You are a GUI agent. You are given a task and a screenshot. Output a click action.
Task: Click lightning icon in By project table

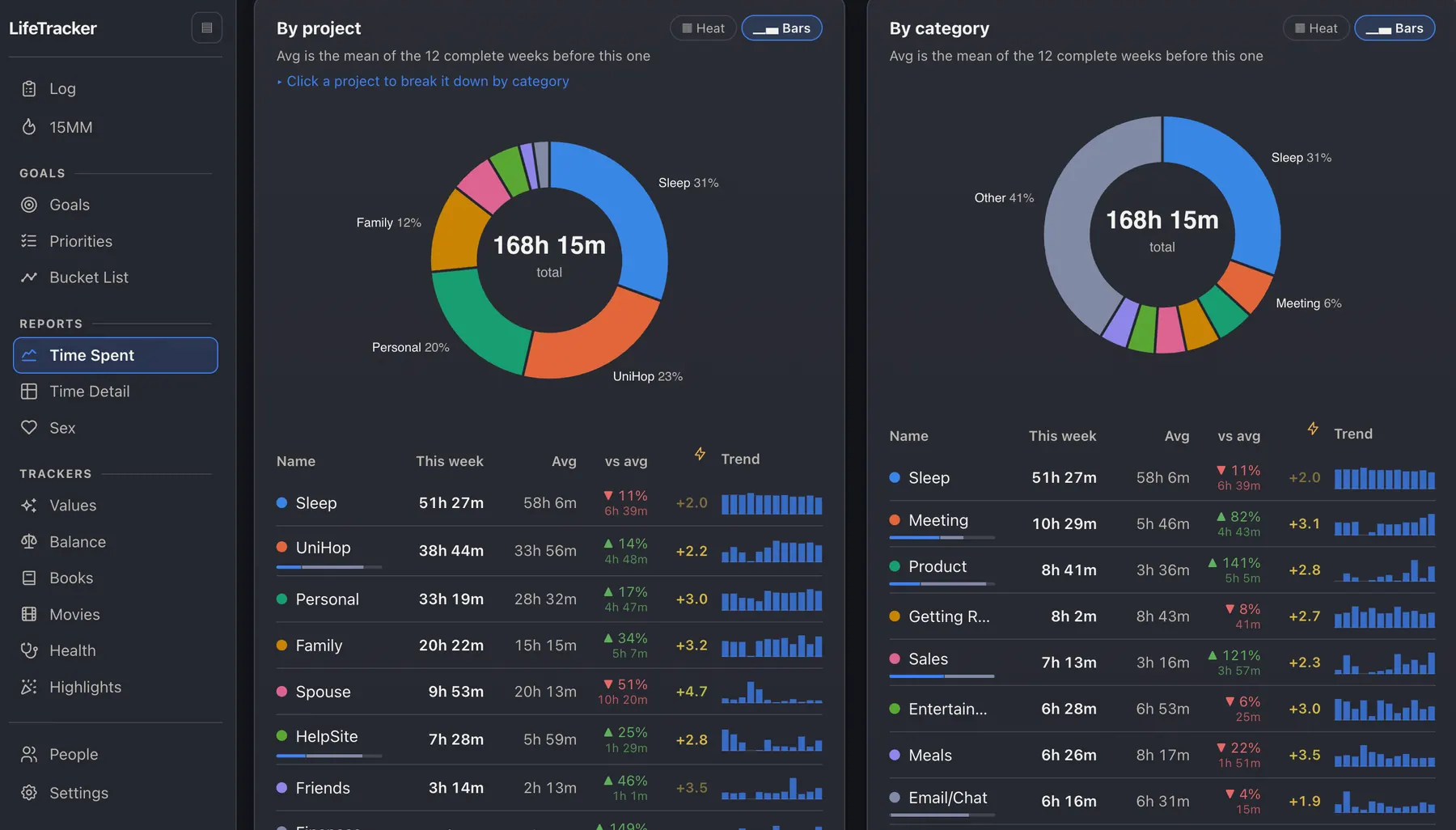coord(700,455)
